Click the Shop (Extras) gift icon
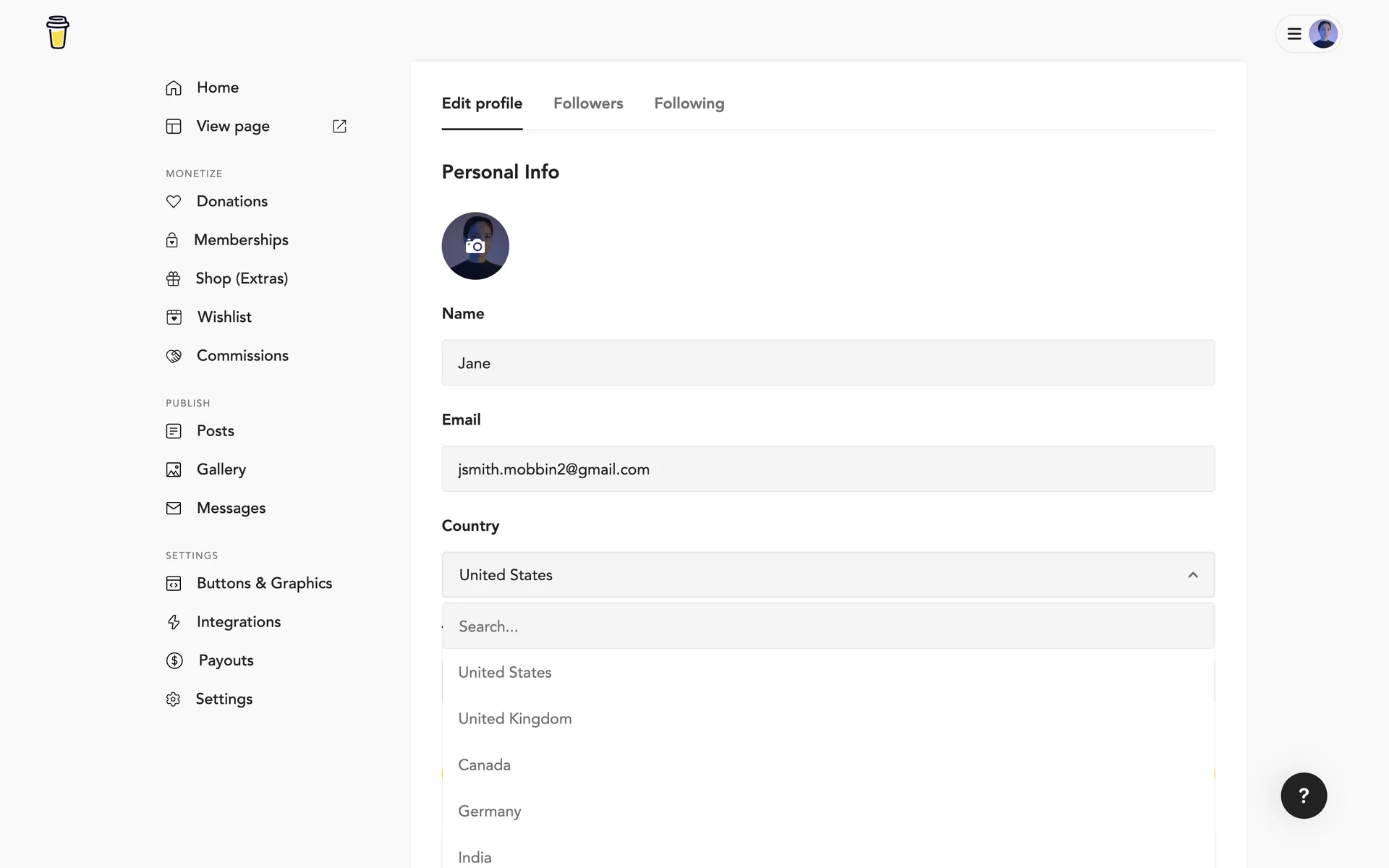Image resolution: width=1389 pixels, height=868 pixels. click(x=174, y=279)
